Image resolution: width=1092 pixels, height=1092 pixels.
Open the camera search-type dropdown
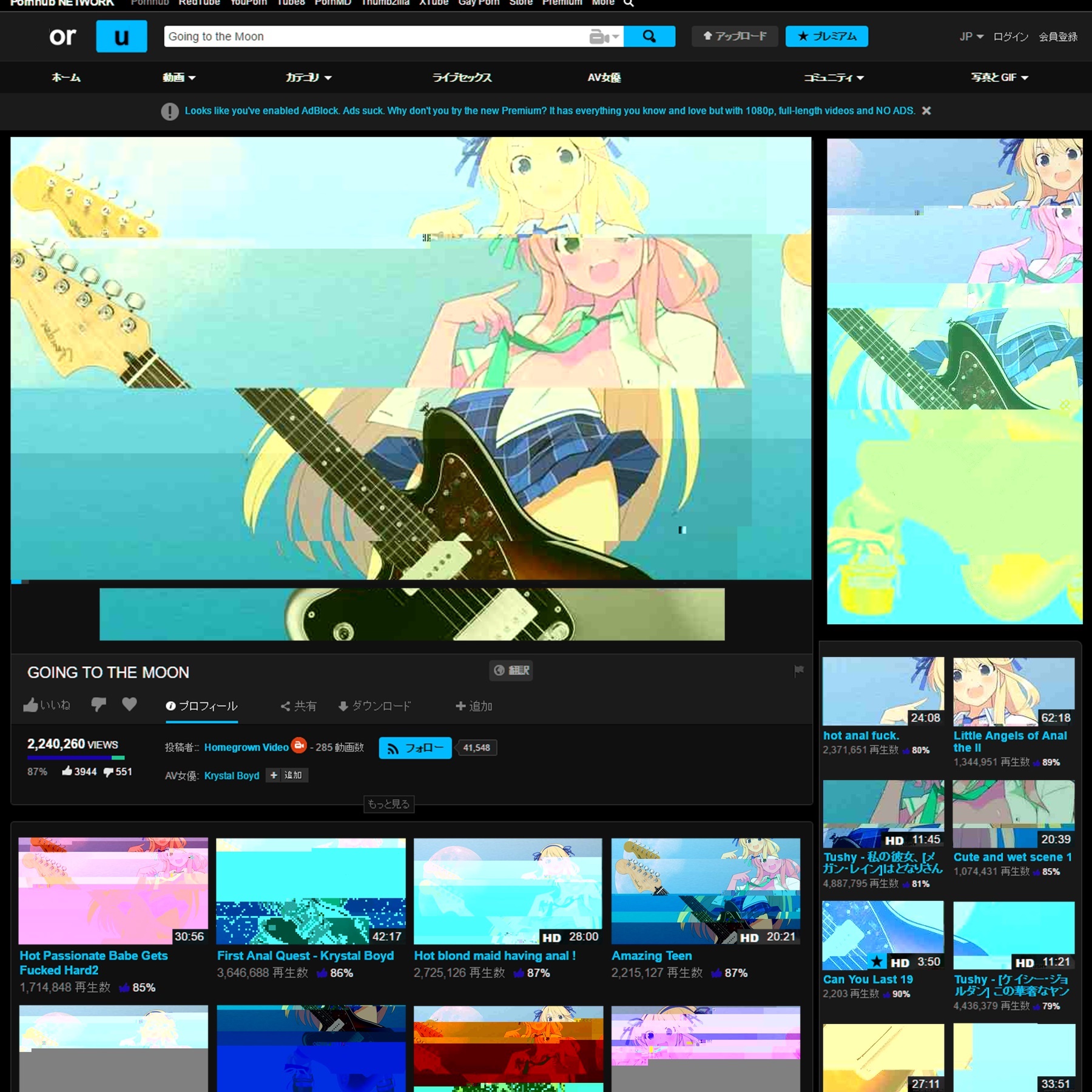click(604, 37)
